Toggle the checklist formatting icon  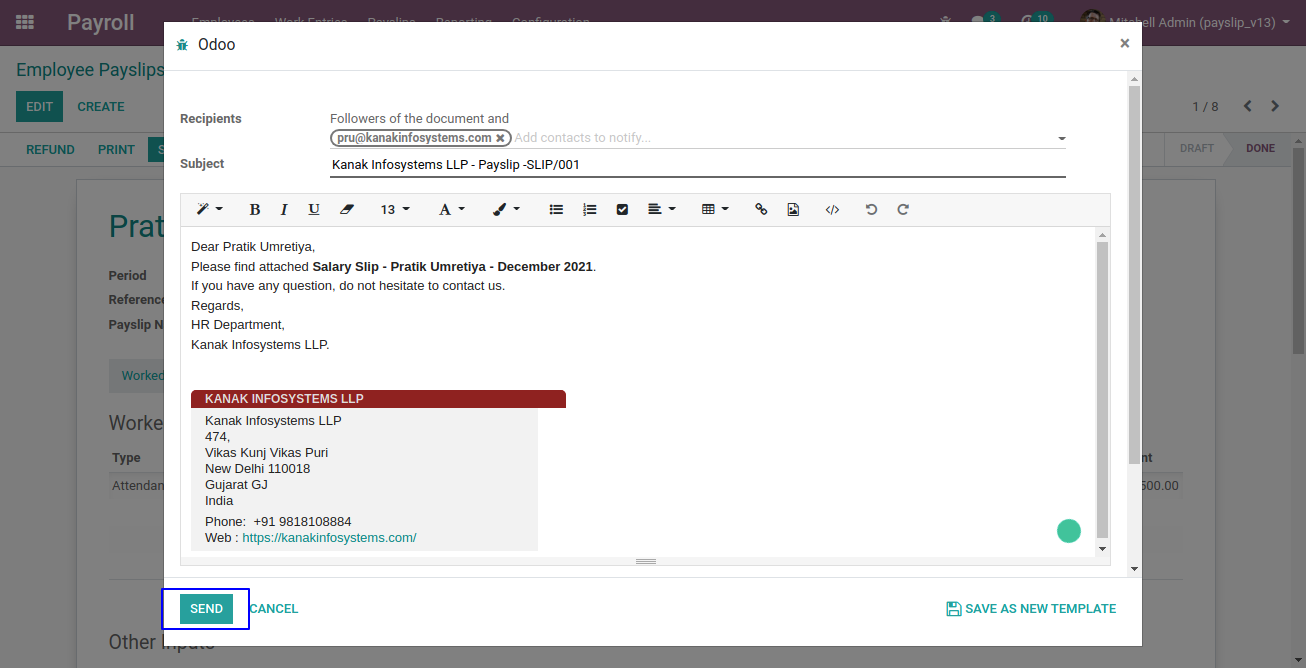[x=622, y=210]
